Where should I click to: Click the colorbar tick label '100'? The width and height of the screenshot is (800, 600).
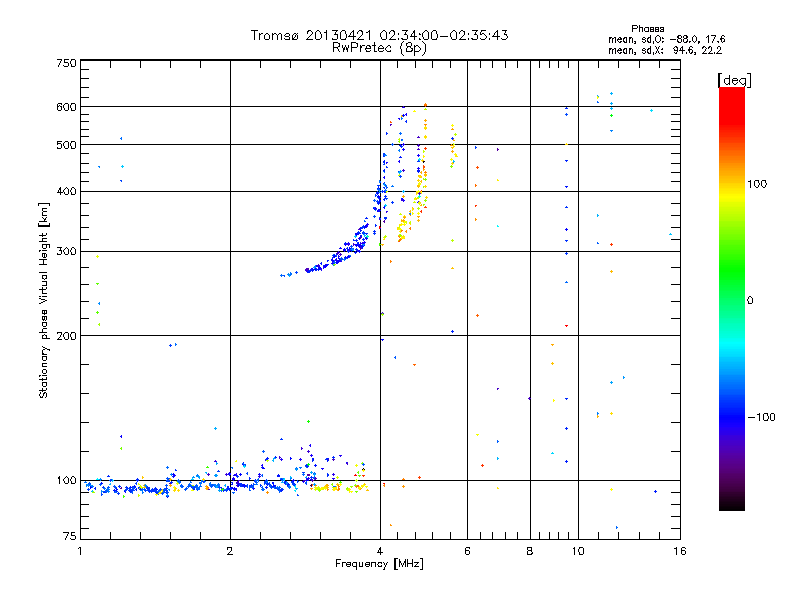pos(757,184)
